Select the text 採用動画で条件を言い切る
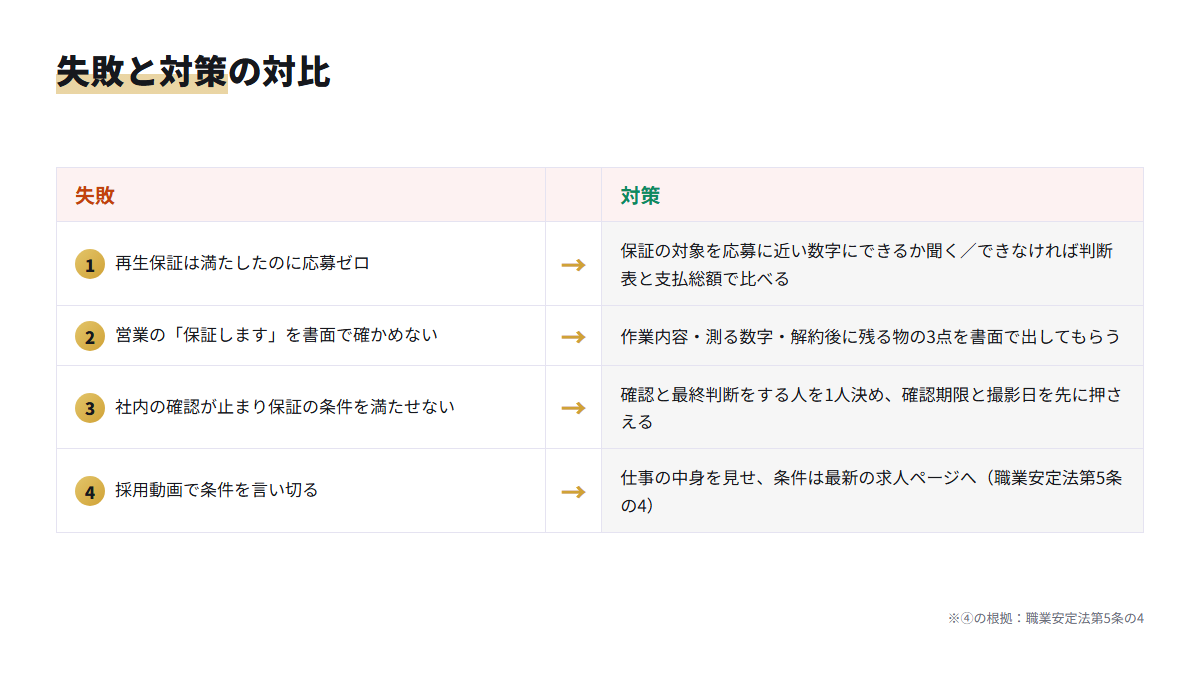The height and width of the screenshot is (675, 1200). coord(217,491)
